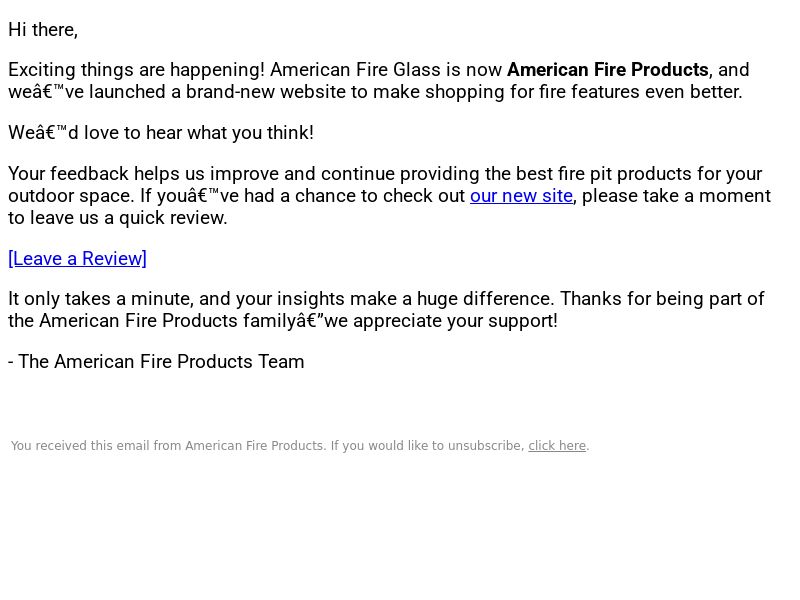Click 'Thanks for being part of' text
The height and width of the screenshot is (600, 800).
click(x=662, y=298)
